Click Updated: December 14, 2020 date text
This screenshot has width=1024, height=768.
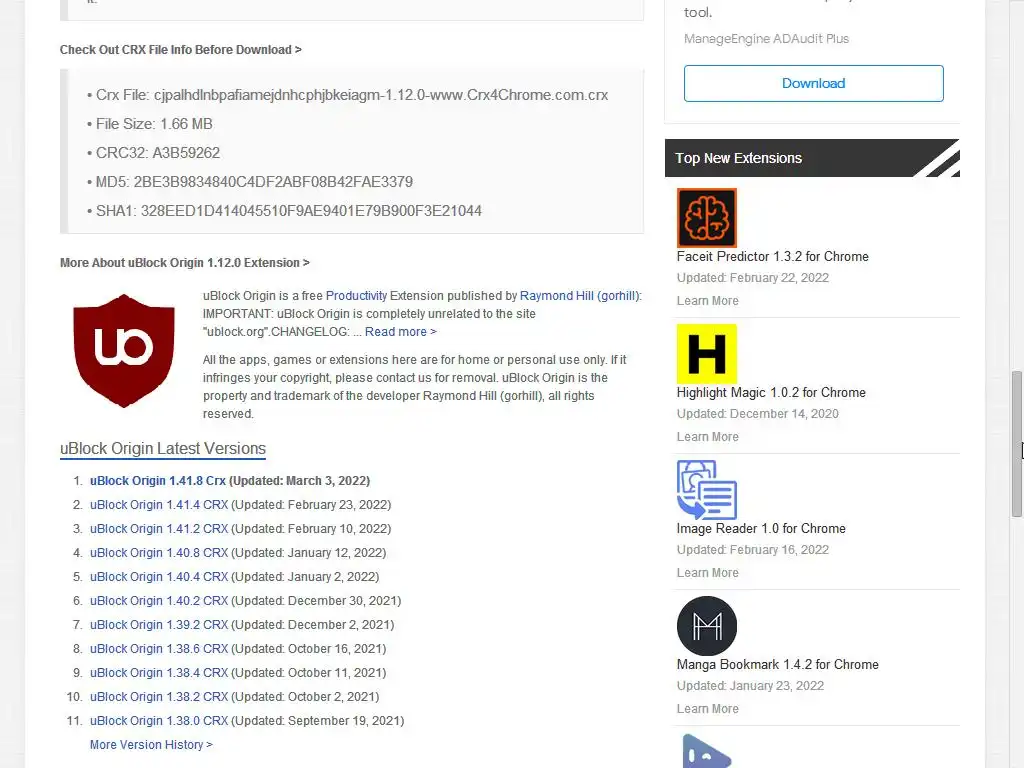click(x=758, y=413)
